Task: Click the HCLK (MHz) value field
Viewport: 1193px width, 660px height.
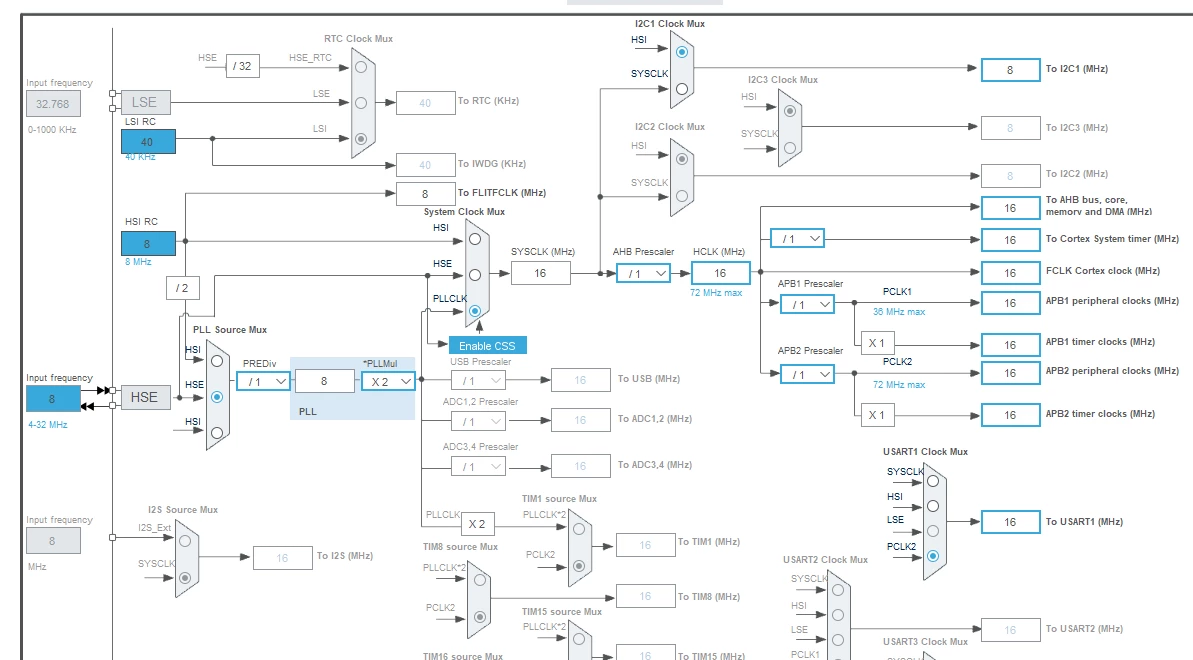Action: (721, 273)
